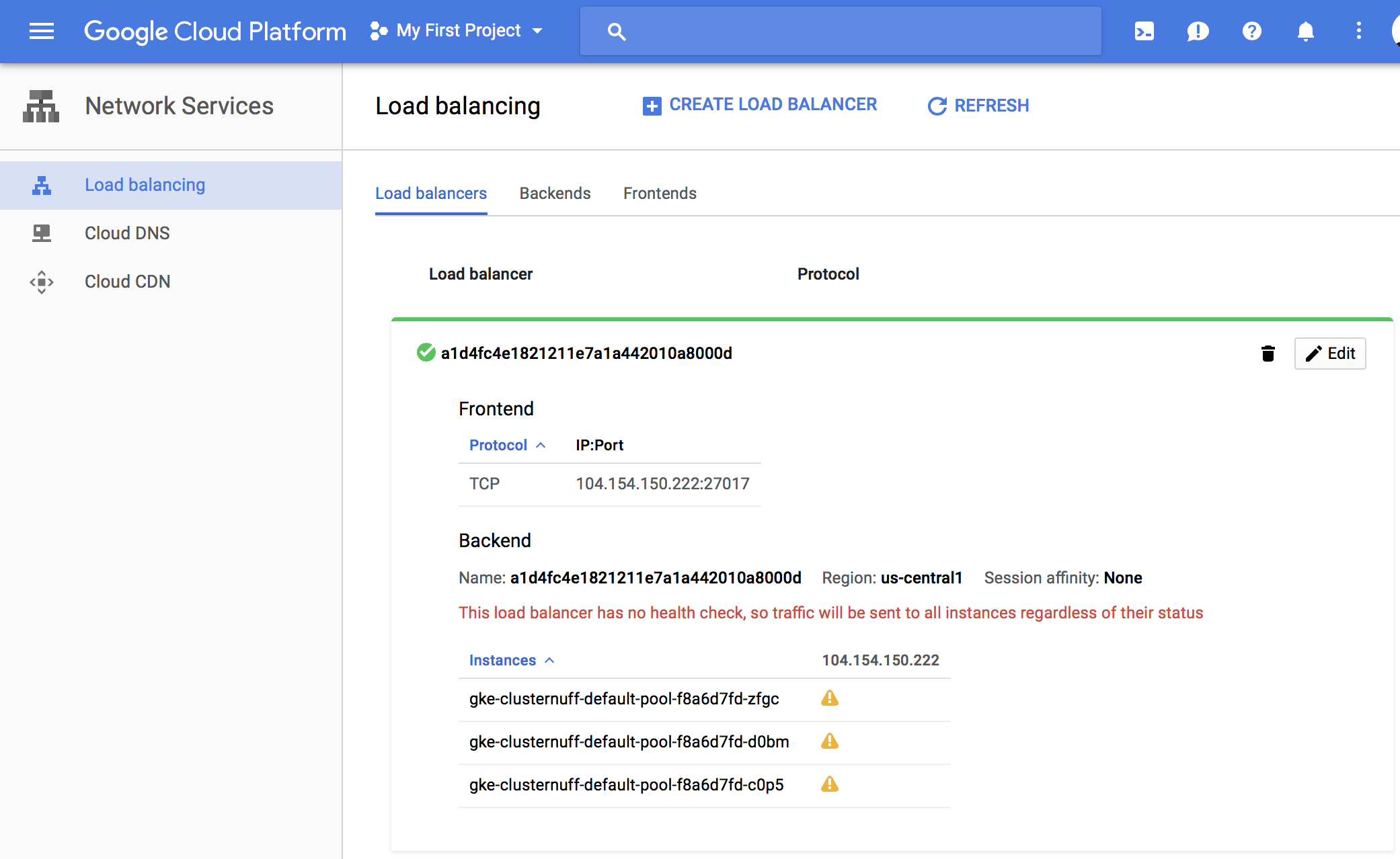
Task: Click the REFRESH button
Action: (x=978, y=106)
